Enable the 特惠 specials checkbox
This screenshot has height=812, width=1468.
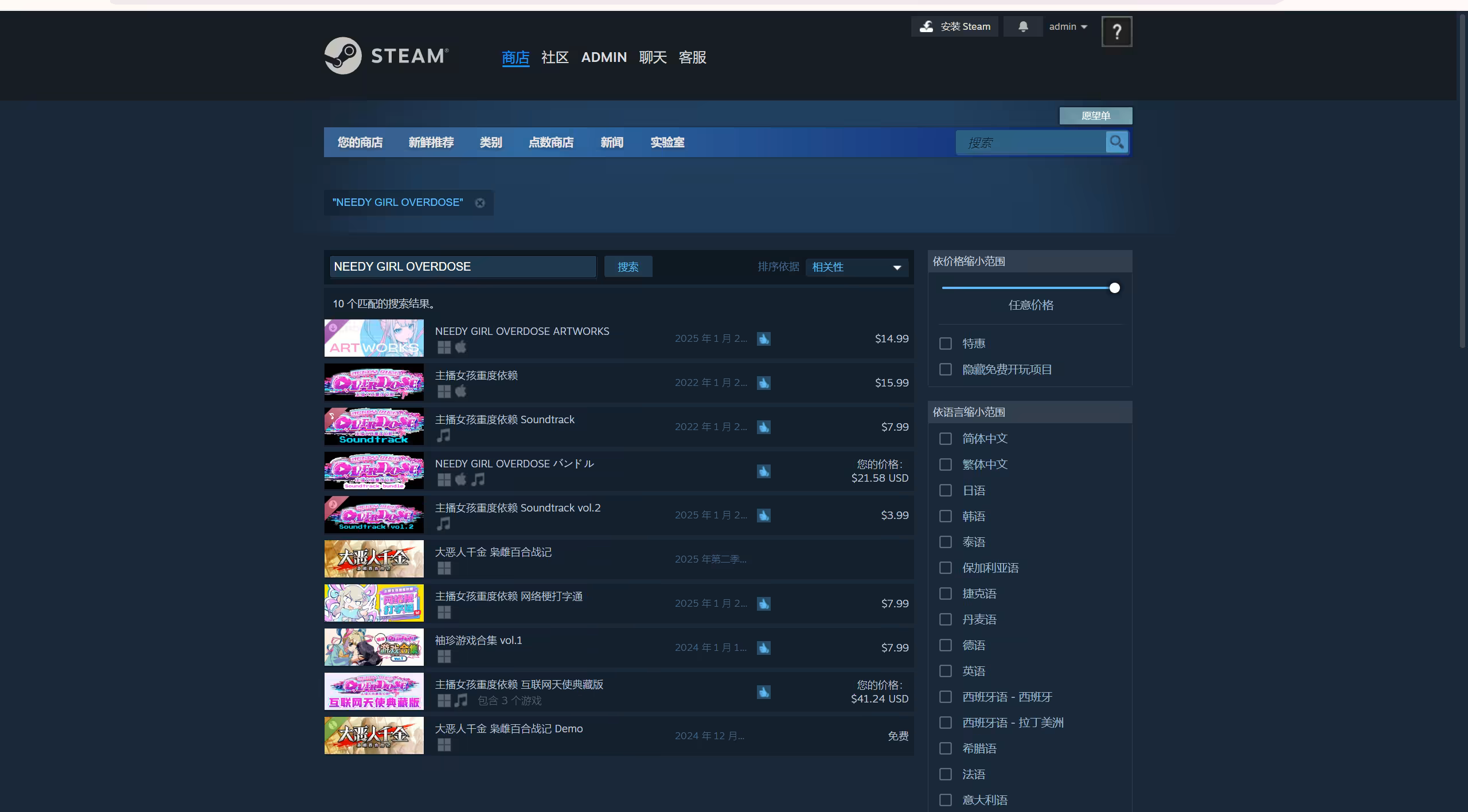(946, 343)
